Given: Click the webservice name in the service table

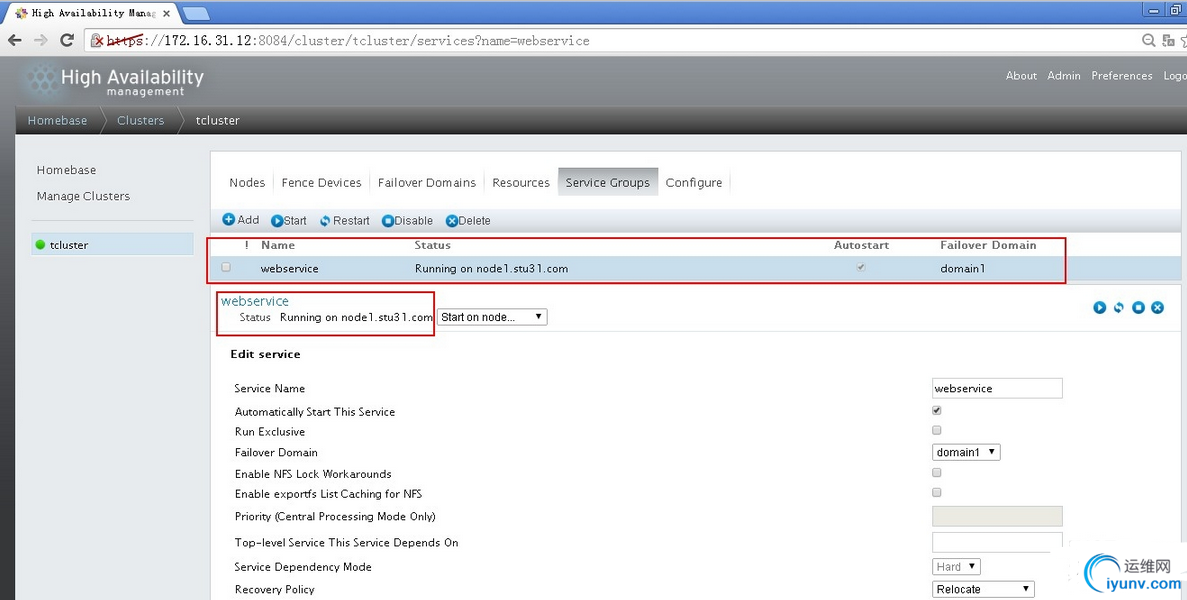Looking at the screenshot, I should [x=289, y=269].
